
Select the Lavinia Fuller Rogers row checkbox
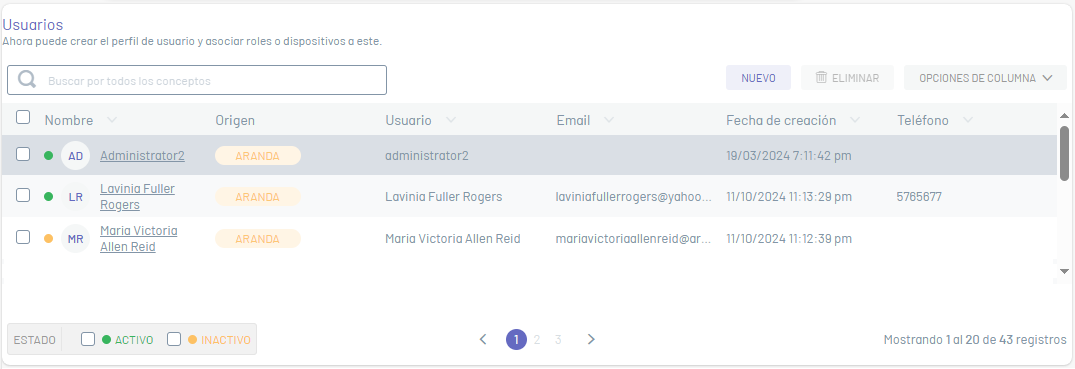pos(23,195)
